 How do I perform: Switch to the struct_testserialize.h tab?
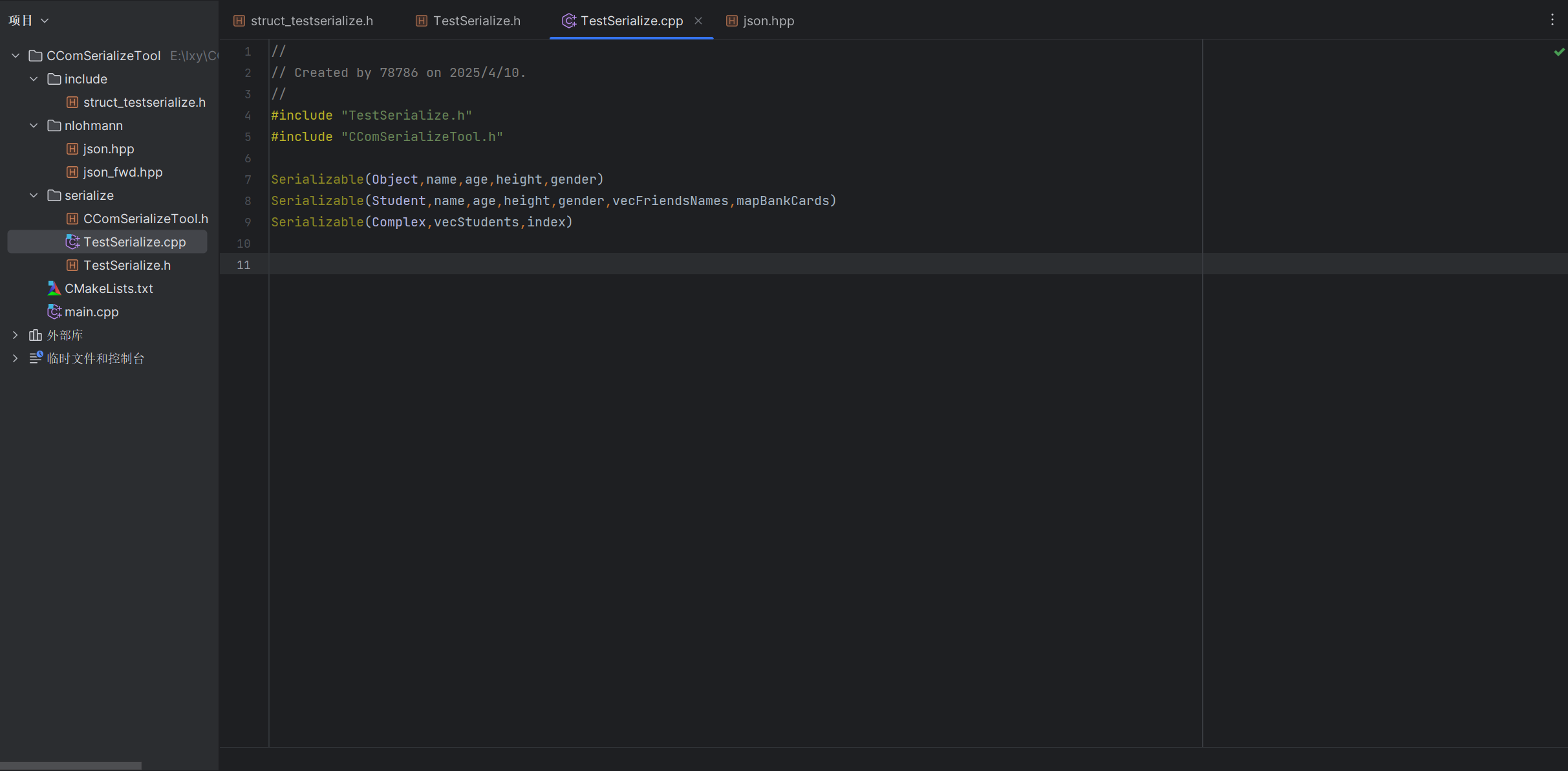303,21
